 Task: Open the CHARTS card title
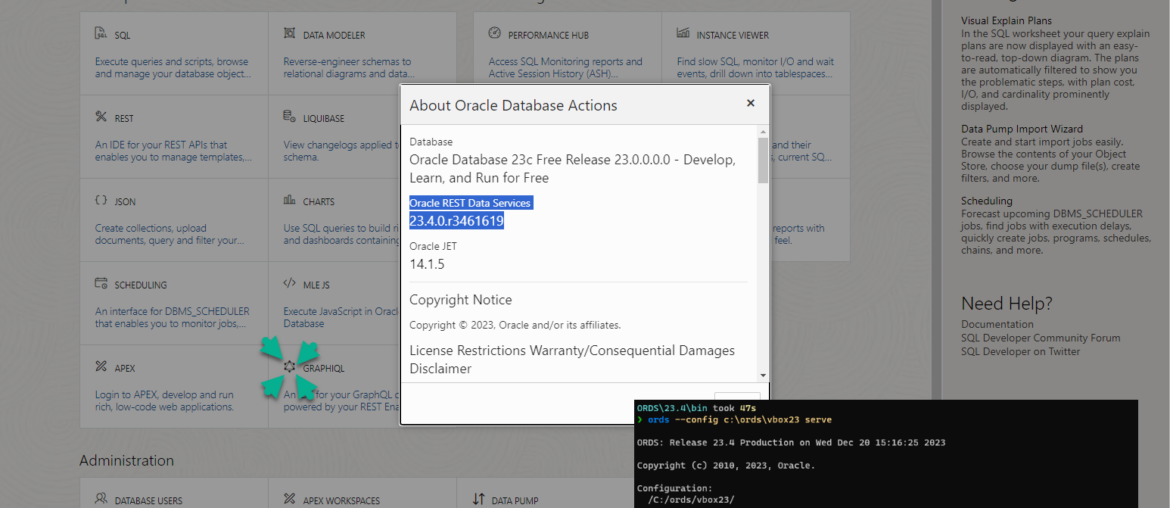[319, 202]
